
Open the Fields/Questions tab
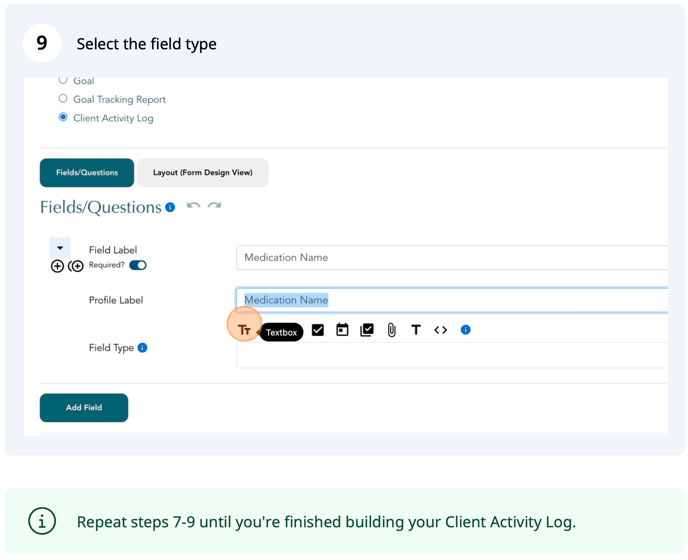coord(87,172)
